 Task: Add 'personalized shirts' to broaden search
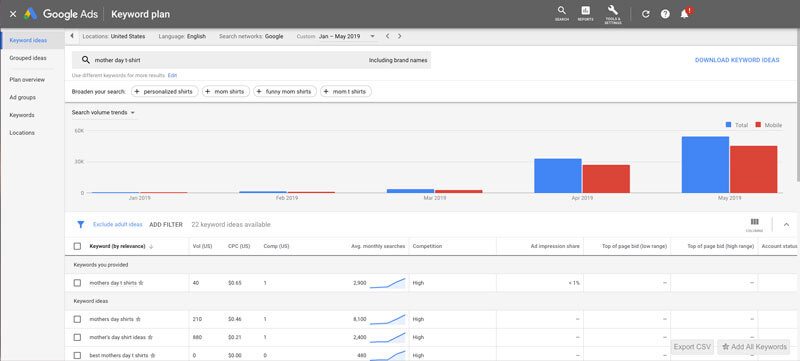click(165, 92)
